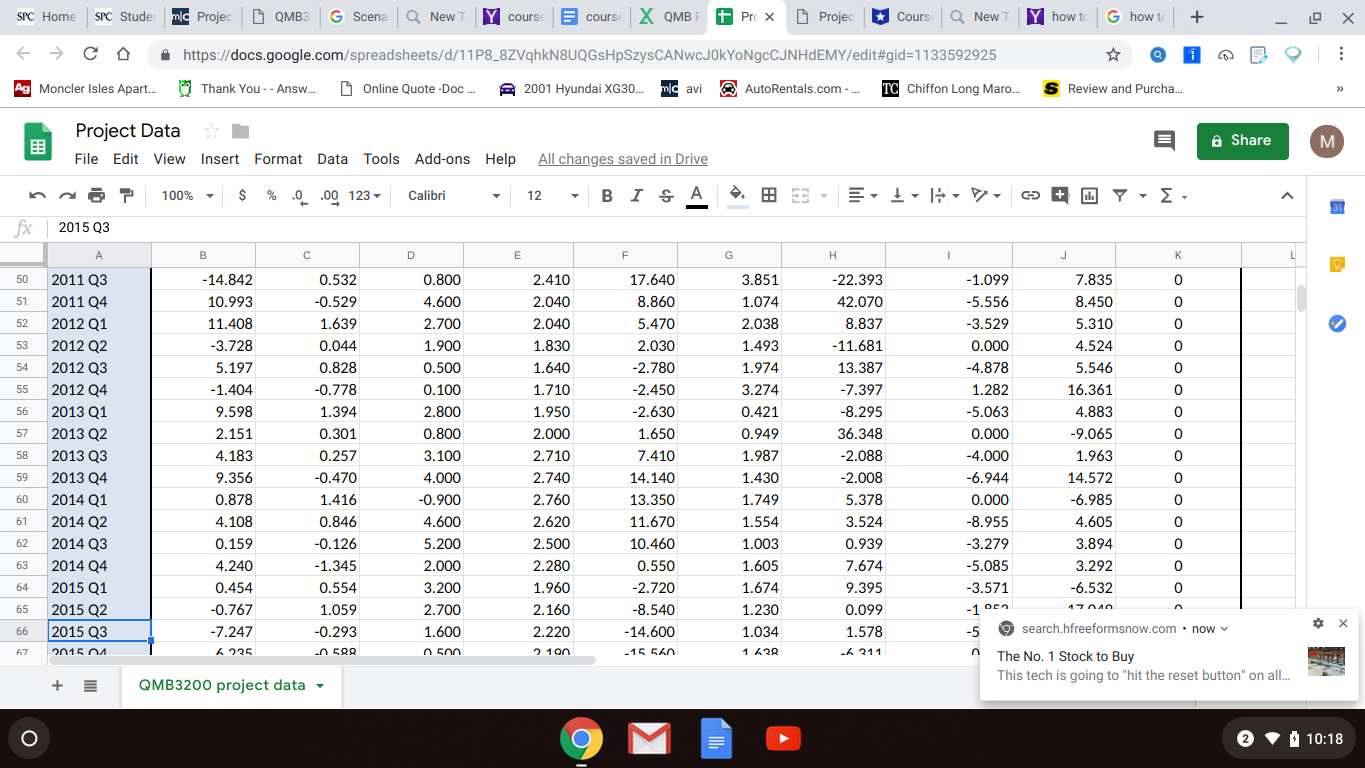
Task: Insert a link with the chain icon
Action: tap(1030, 196)
